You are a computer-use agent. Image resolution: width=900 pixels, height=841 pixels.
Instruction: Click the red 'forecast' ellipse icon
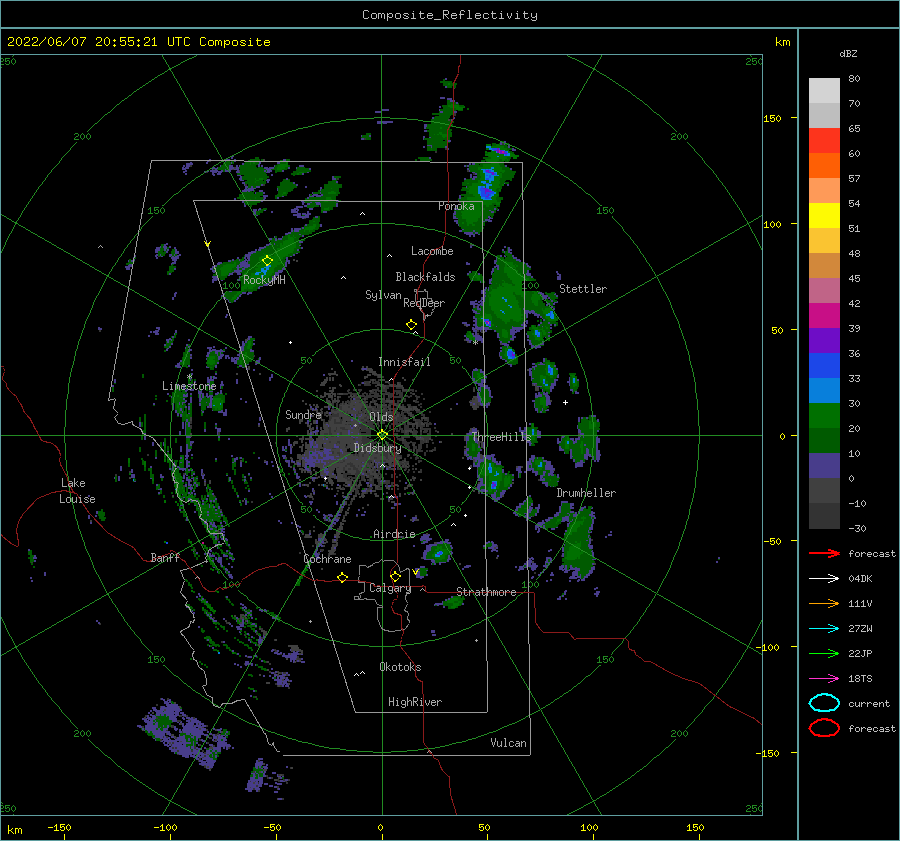[824, 728]
